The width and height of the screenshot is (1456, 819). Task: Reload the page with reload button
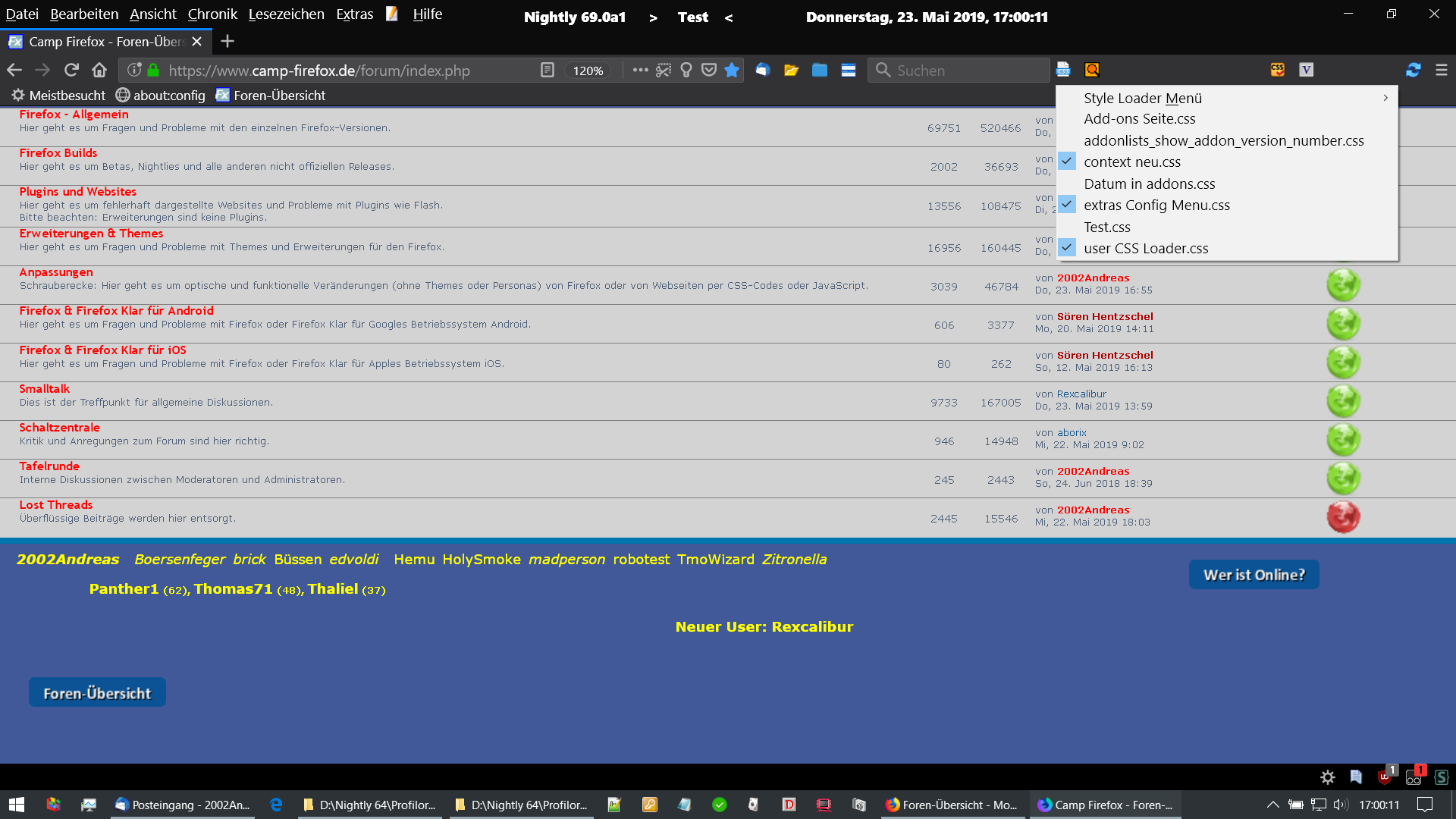(x=71, y=70)
